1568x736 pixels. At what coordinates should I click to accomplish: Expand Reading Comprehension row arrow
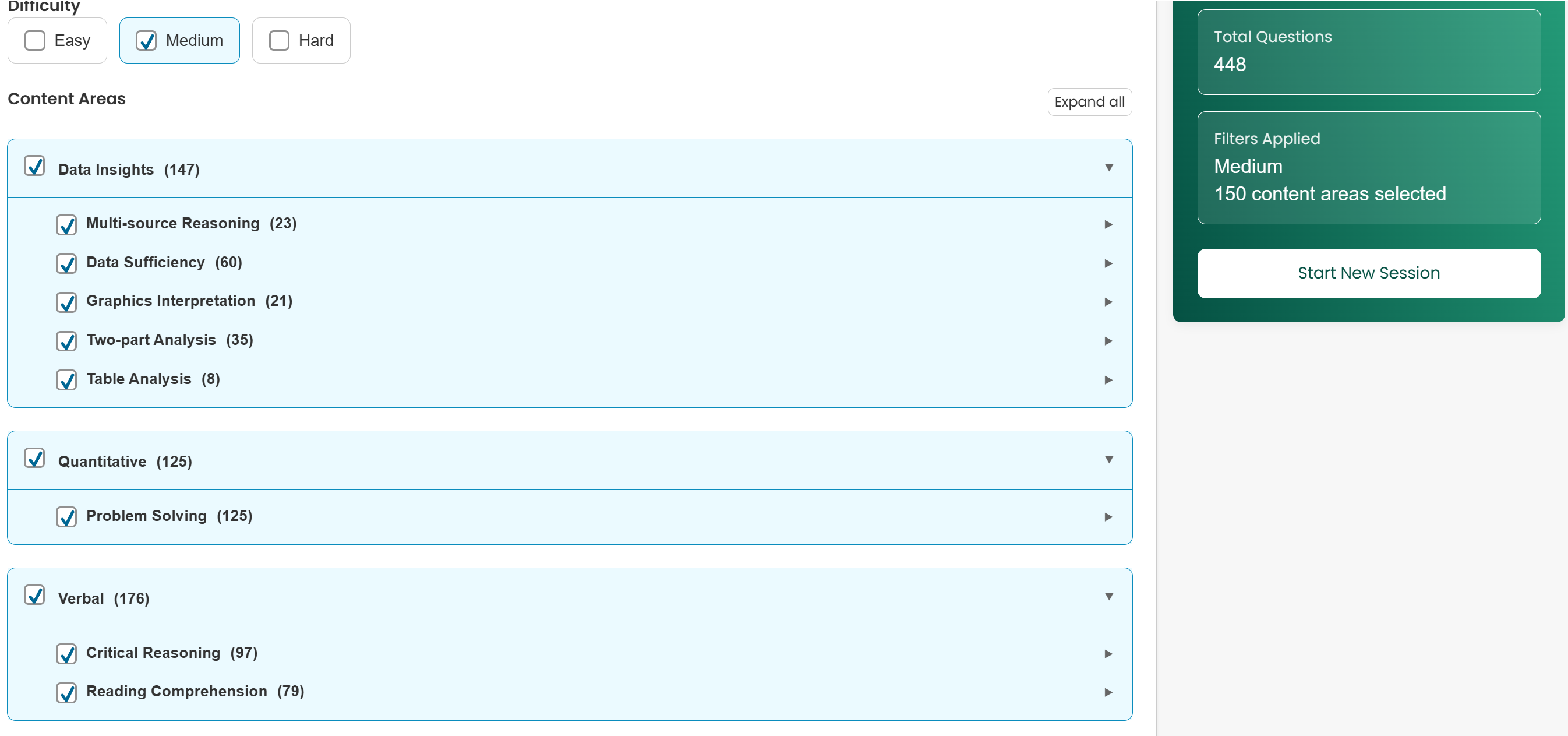coord(1108,692)
